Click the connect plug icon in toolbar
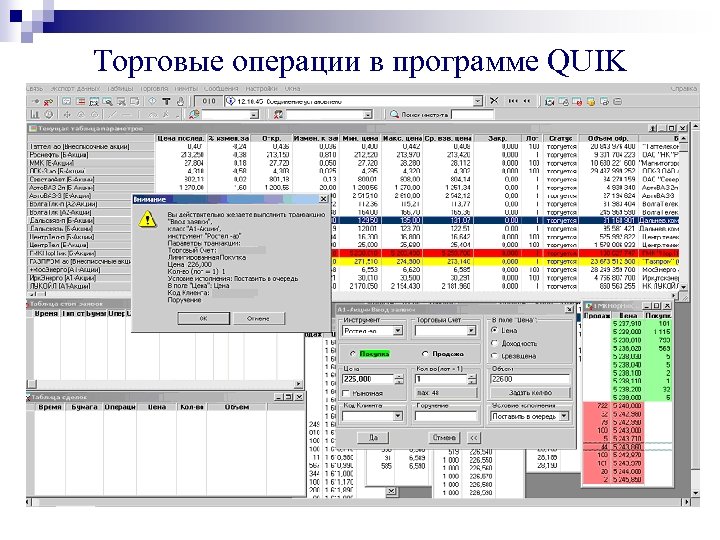The height and width of the screenshot is (540, 720). 36,101
